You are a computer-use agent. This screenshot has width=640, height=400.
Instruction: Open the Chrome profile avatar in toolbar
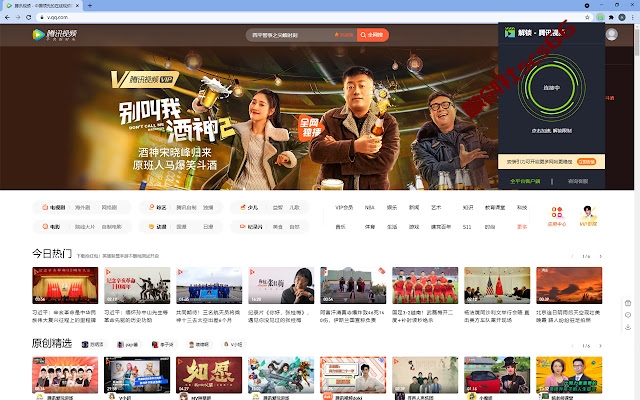click(622, 17)
